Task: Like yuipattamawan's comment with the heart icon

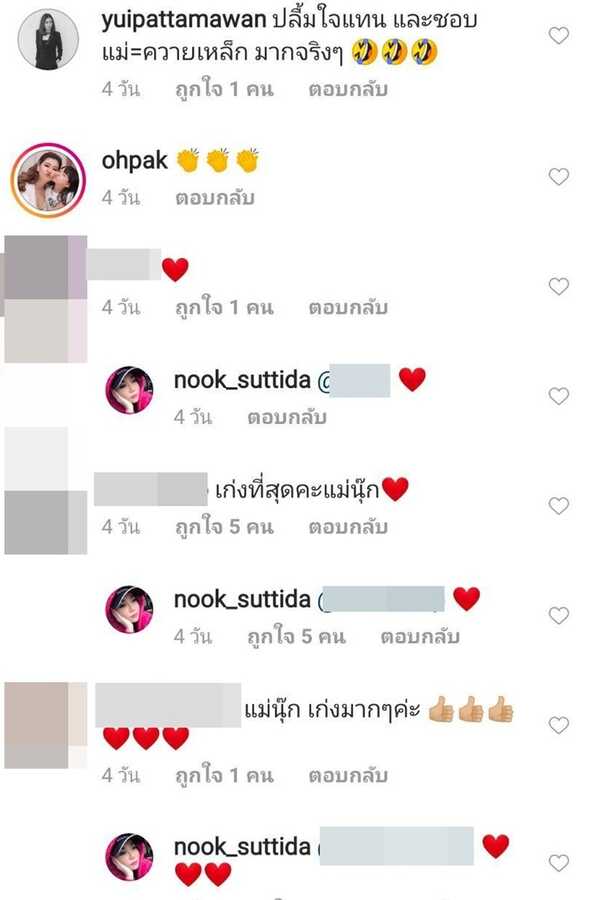Action: tap(559, 36)
